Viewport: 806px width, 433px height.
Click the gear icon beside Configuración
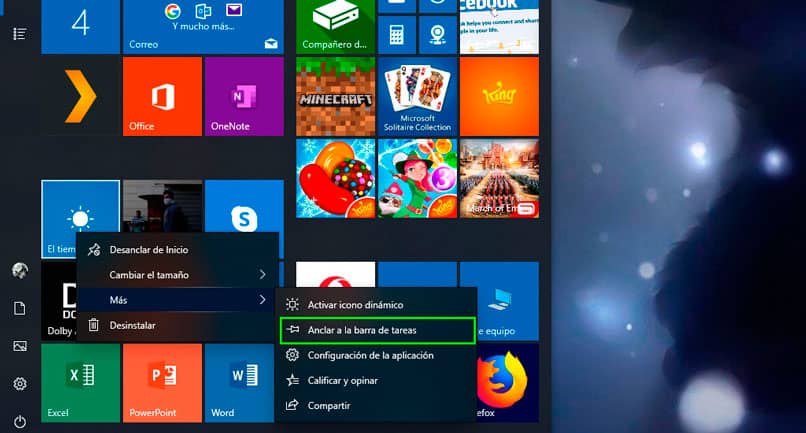coord(292,355)
